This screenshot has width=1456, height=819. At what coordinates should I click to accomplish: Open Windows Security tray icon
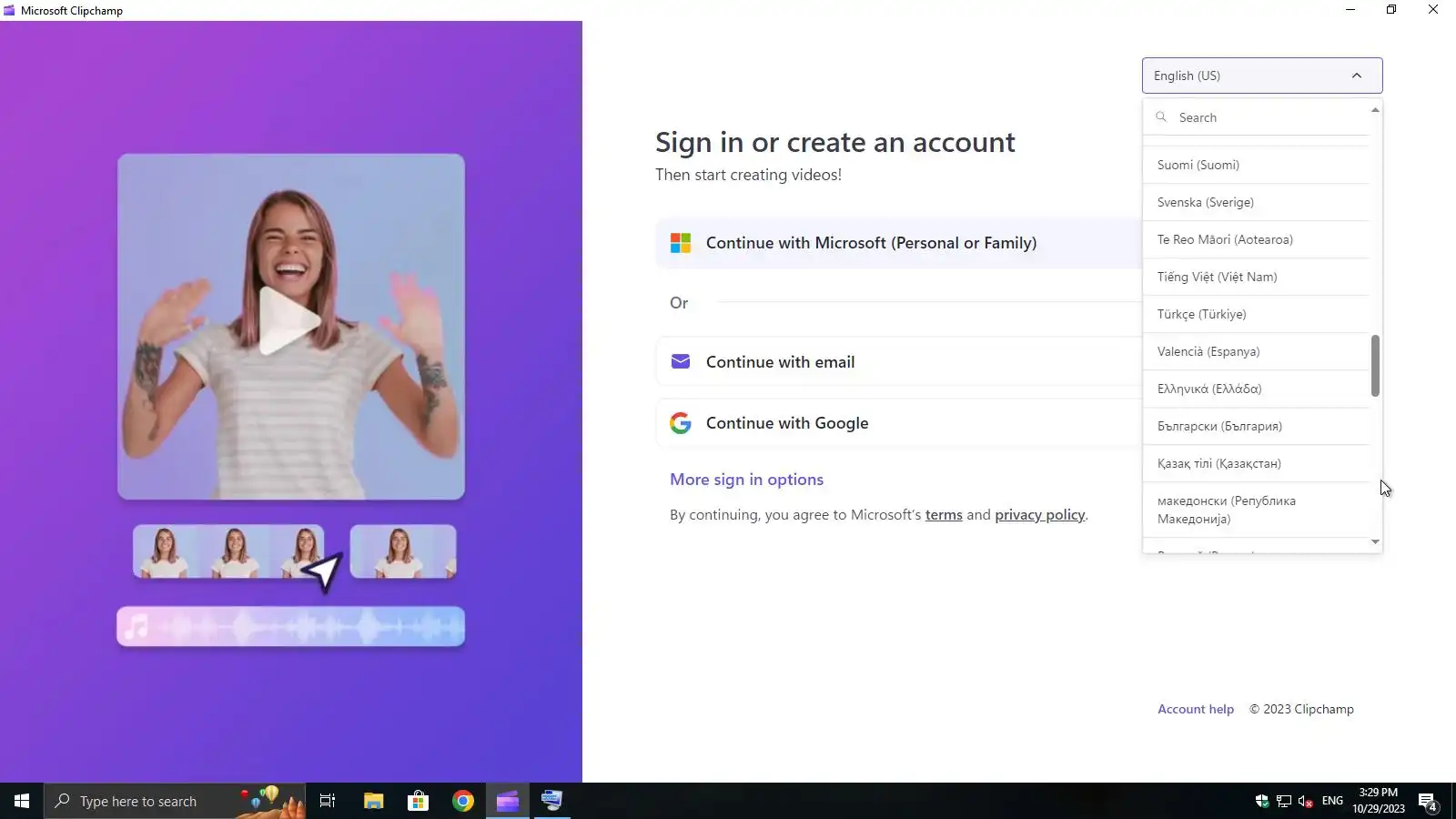pos(1262,801)
